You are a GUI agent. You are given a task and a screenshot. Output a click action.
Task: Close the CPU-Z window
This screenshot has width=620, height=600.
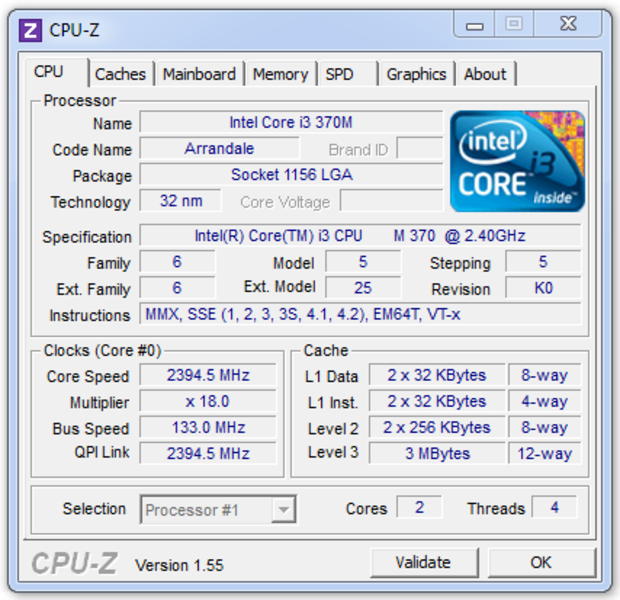tap(567, 24)
